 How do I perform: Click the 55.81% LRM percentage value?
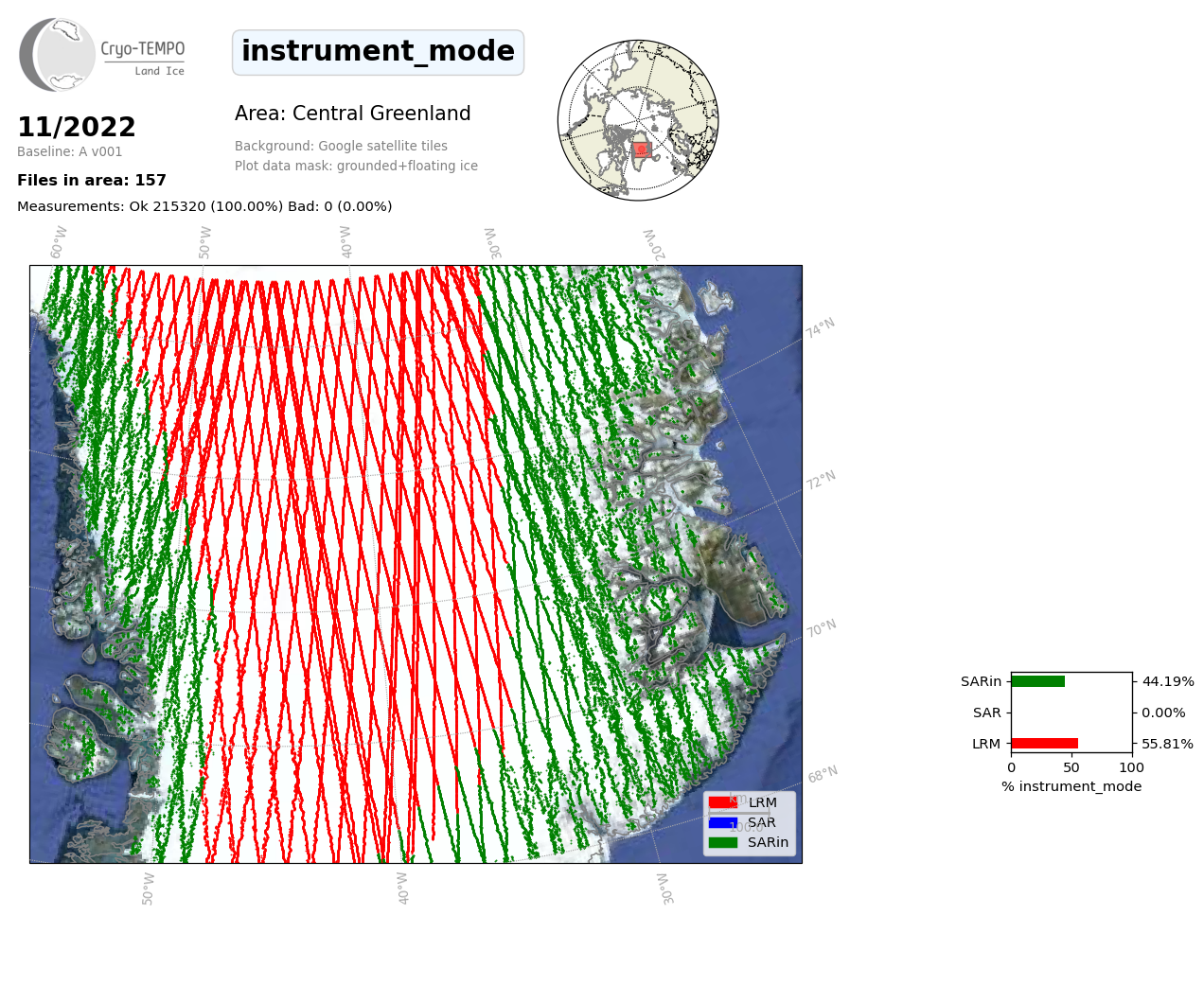[x=1167, y=744]
